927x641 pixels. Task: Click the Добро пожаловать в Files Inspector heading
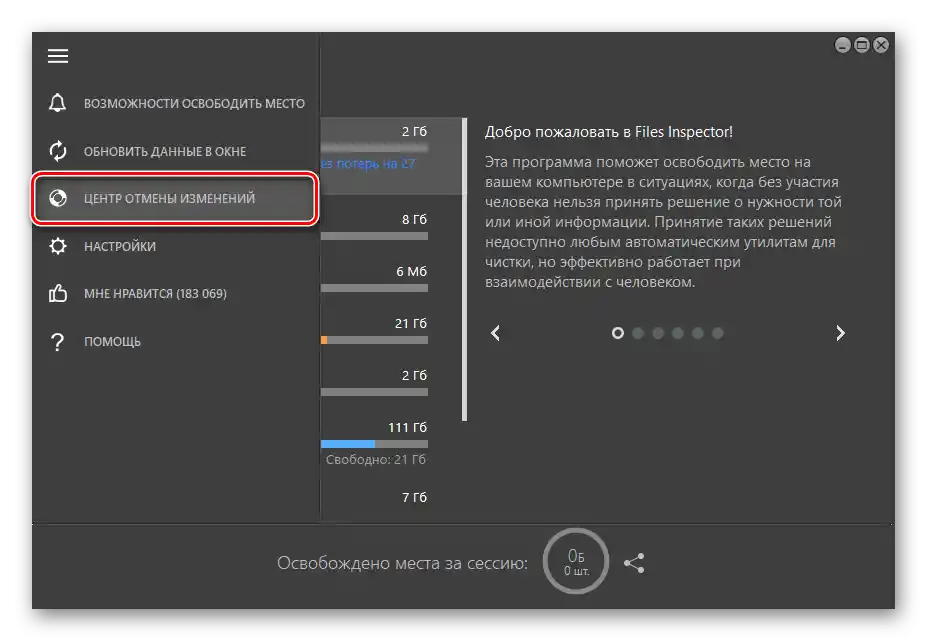(608, 132)
